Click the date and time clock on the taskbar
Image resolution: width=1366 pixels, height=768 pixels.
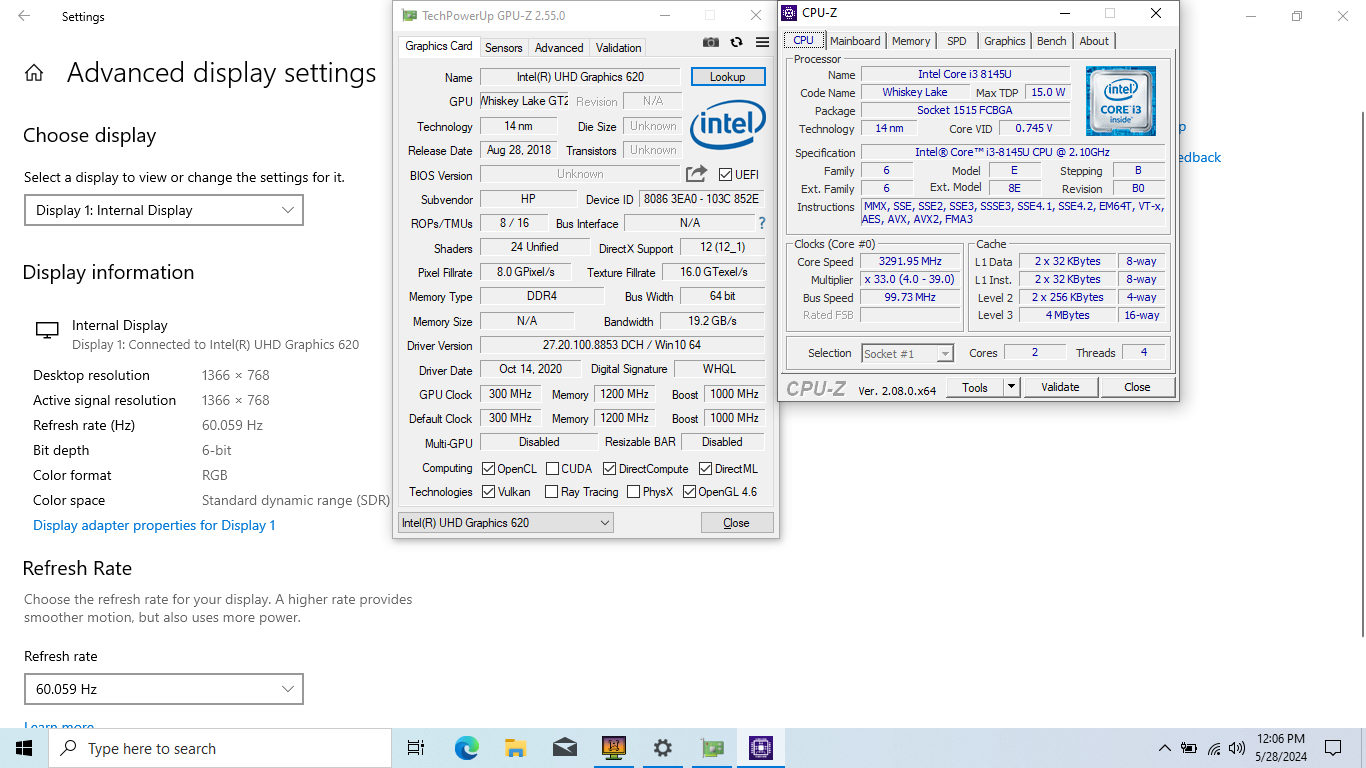[1281, 748]
